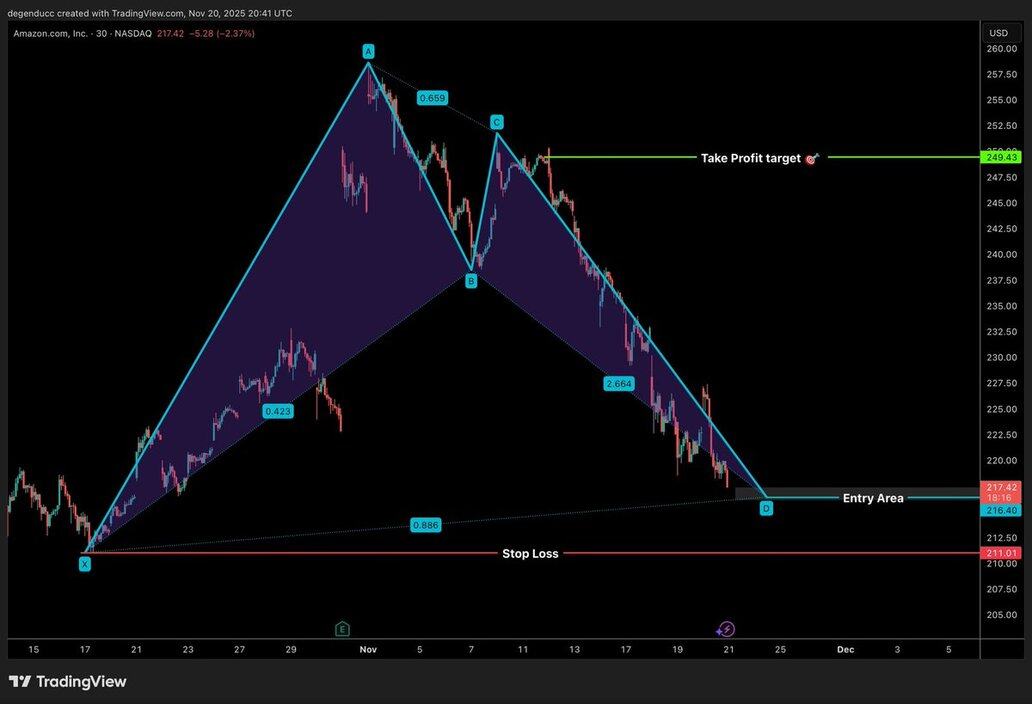
Task: Select the 'A' pattern point label
Action: pos(368,51)
